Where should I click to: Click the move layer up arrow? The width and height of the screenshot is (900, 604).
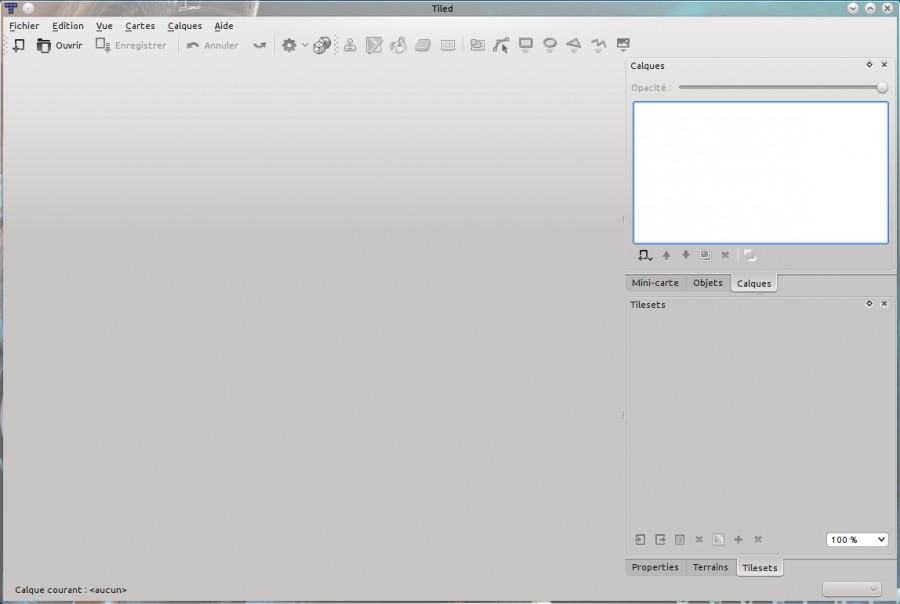coord(666,256)
